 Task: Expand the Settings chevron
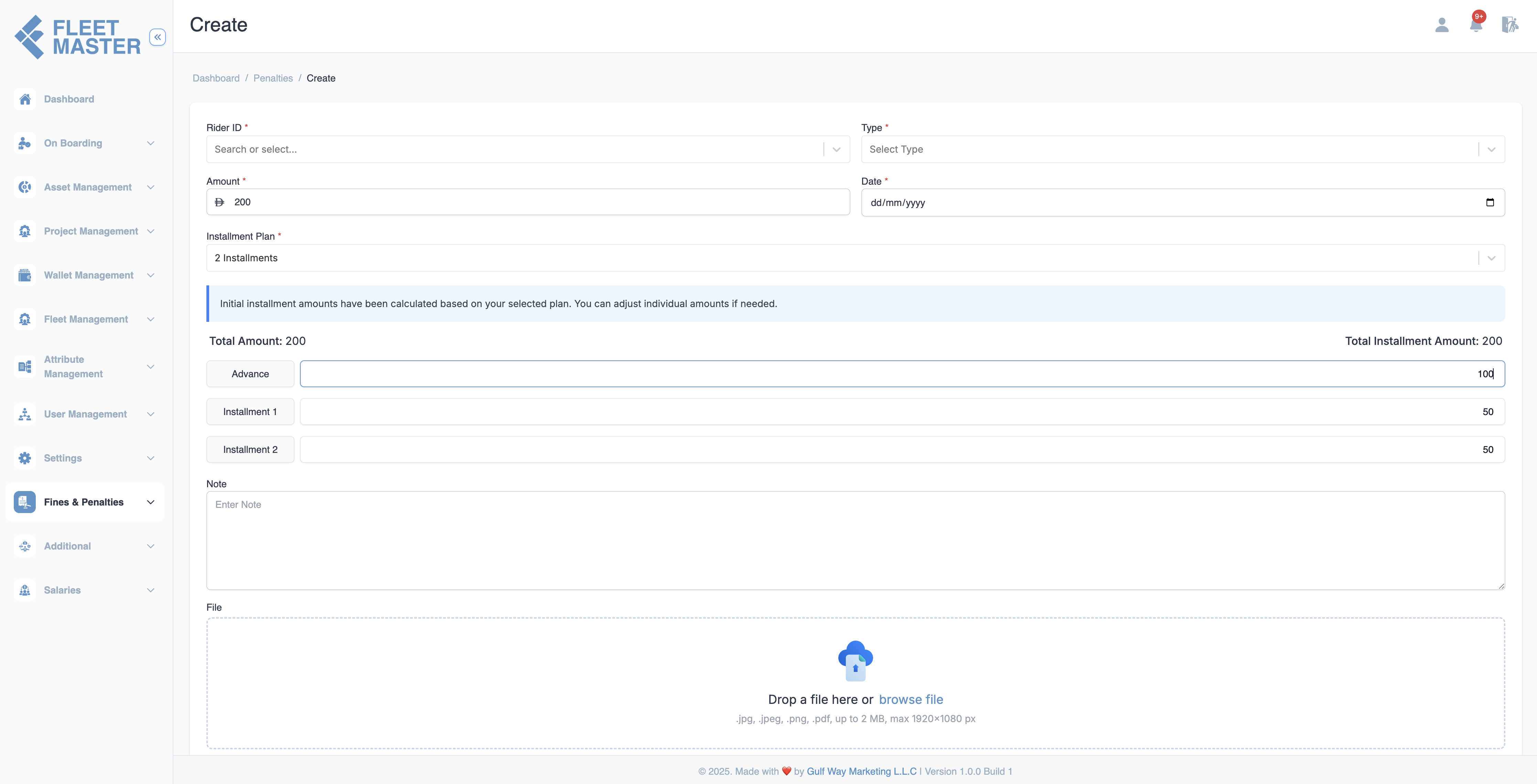[x=151, y=458]
